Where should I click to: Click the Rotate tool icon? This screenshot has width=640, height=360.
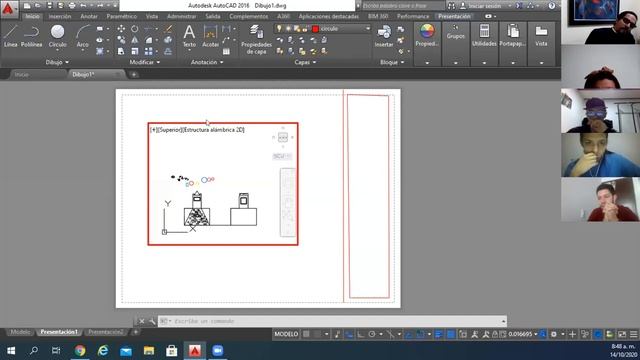click(134, 29)
